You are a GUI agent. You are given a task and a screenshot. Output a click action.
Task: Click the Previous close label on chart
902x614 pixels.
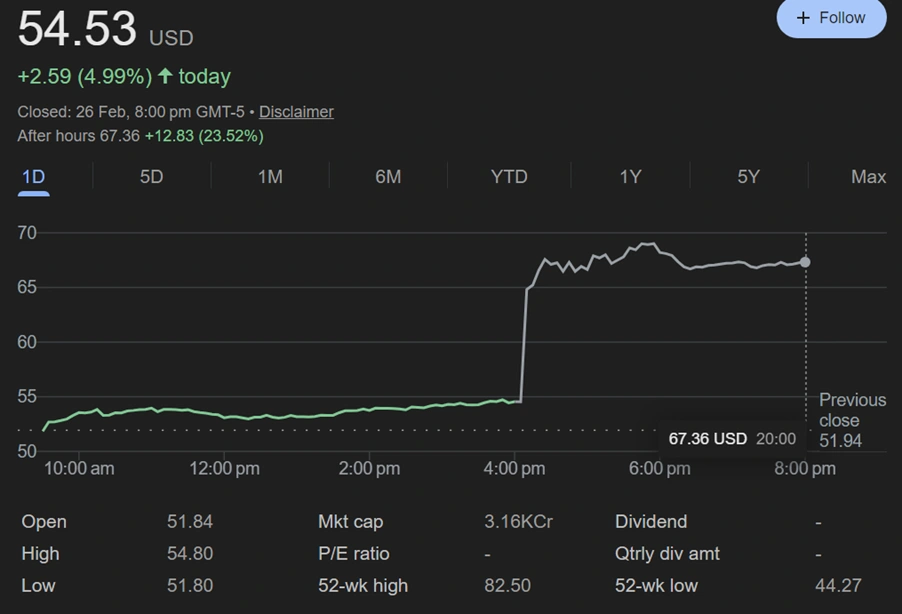click(x=852, y=410)
